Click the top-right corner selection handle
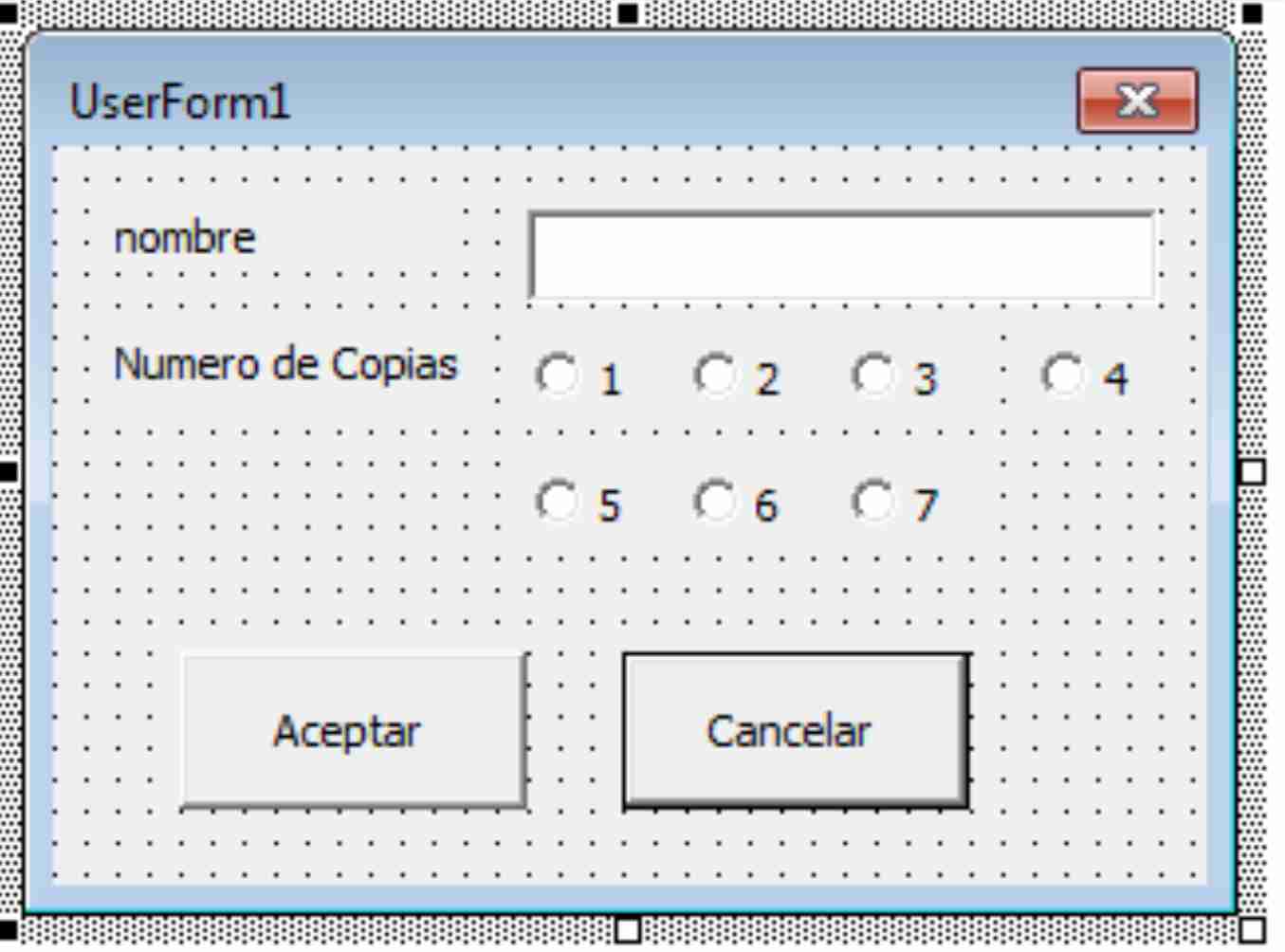The height and width of the screenshot is (952, 1285). click(1253, 13)
